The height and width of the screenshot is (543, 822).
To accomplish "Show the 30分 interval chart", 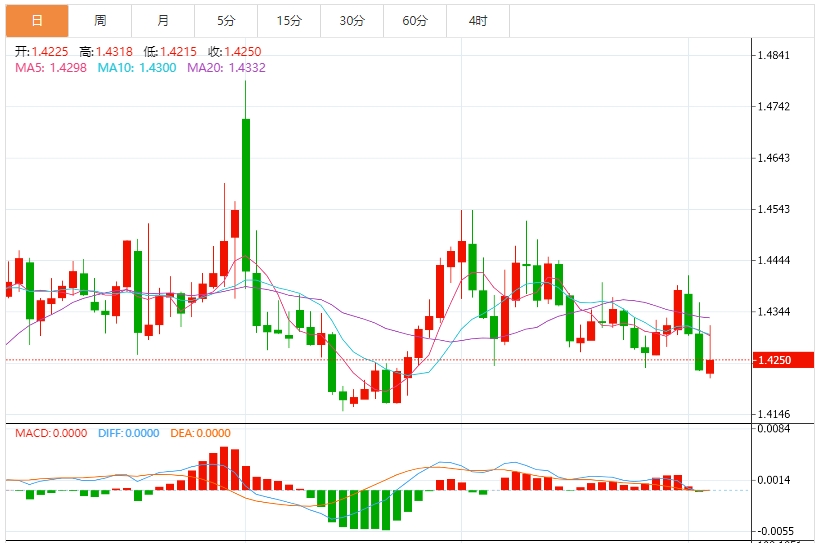I will click(352, 20).
